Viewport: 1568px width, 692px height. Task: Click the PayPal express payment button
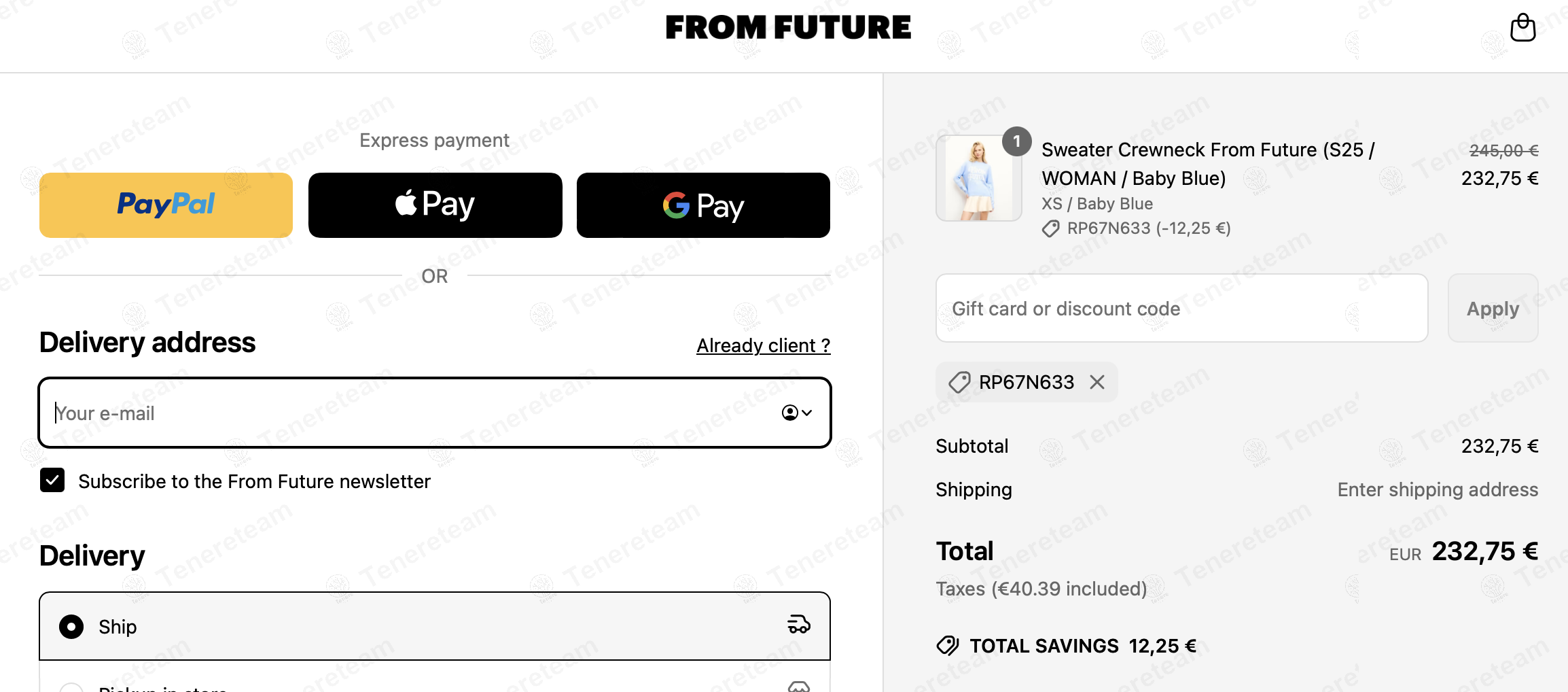pos(166,205)
